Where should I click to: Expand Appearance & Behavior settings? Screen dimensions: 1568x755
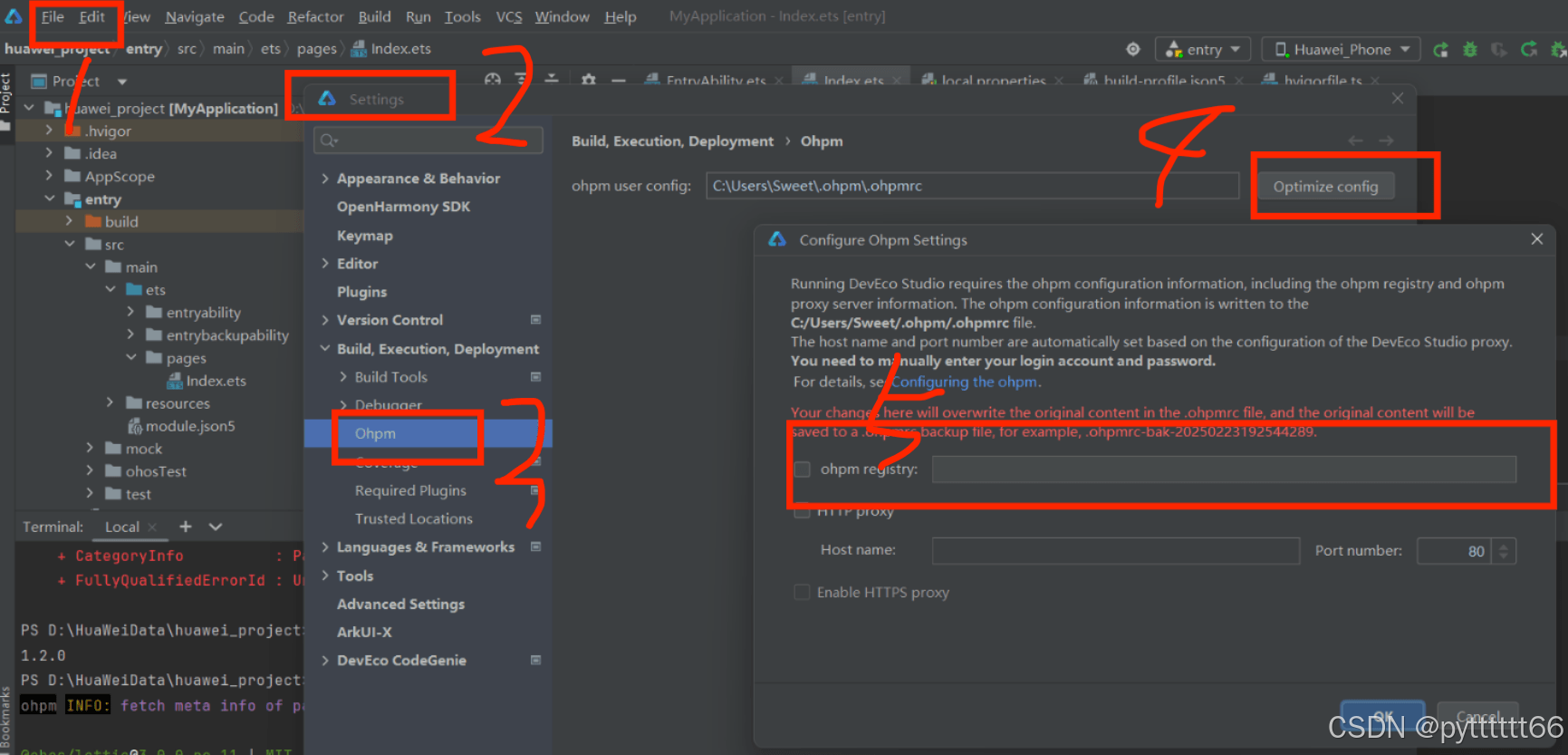(x=324, y=179)
